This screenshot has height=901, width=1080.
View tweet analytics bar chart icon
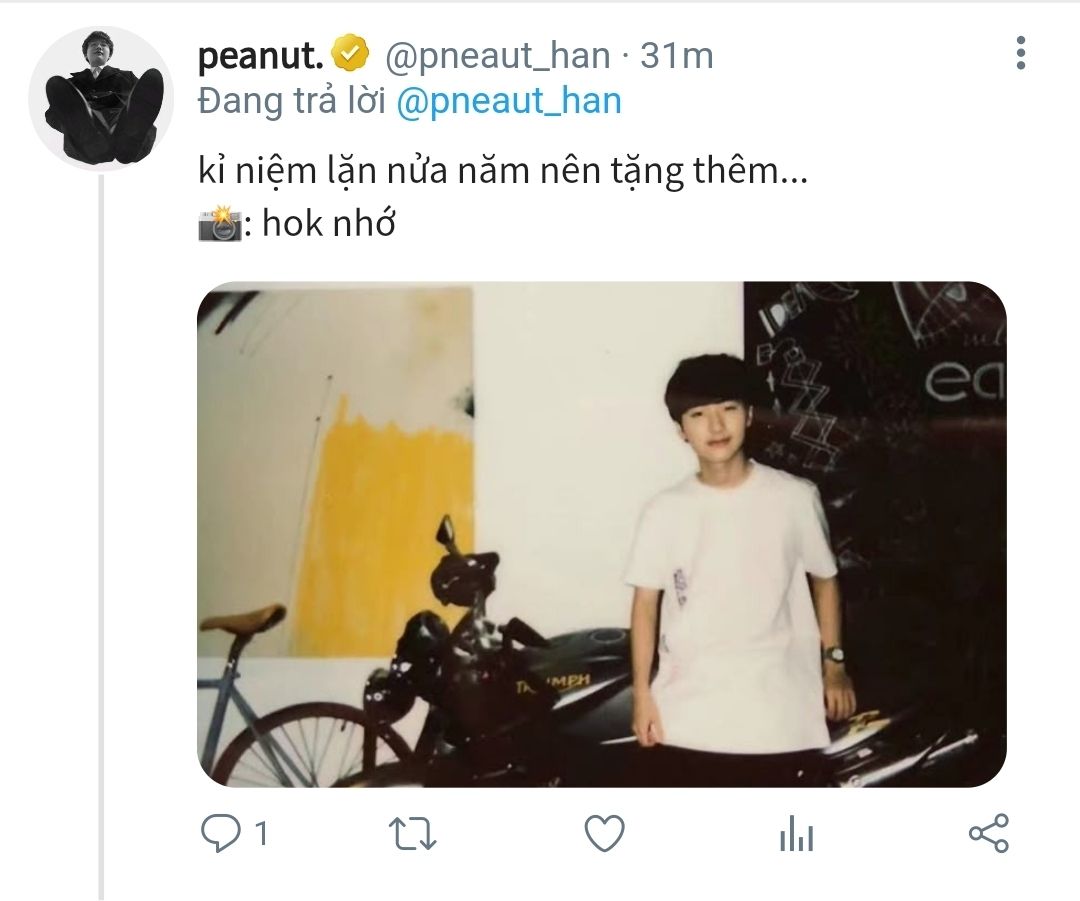(797, 834)
